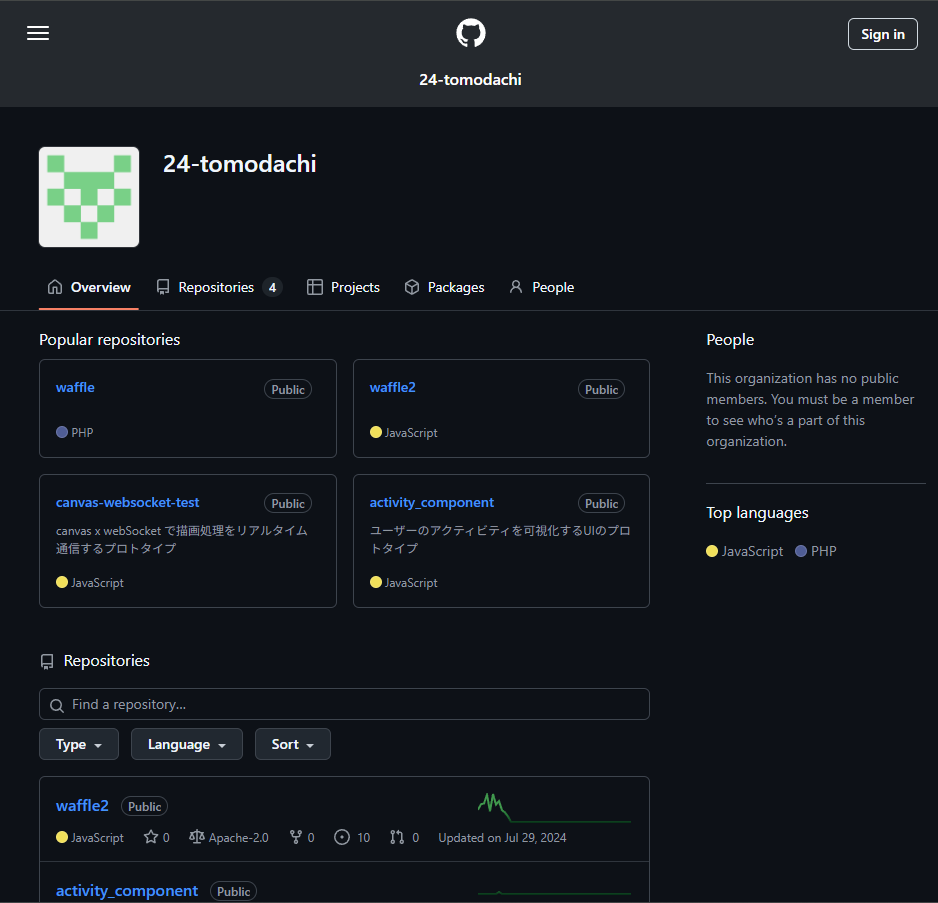Click the Repositories tab book icon

pos(163,287)
